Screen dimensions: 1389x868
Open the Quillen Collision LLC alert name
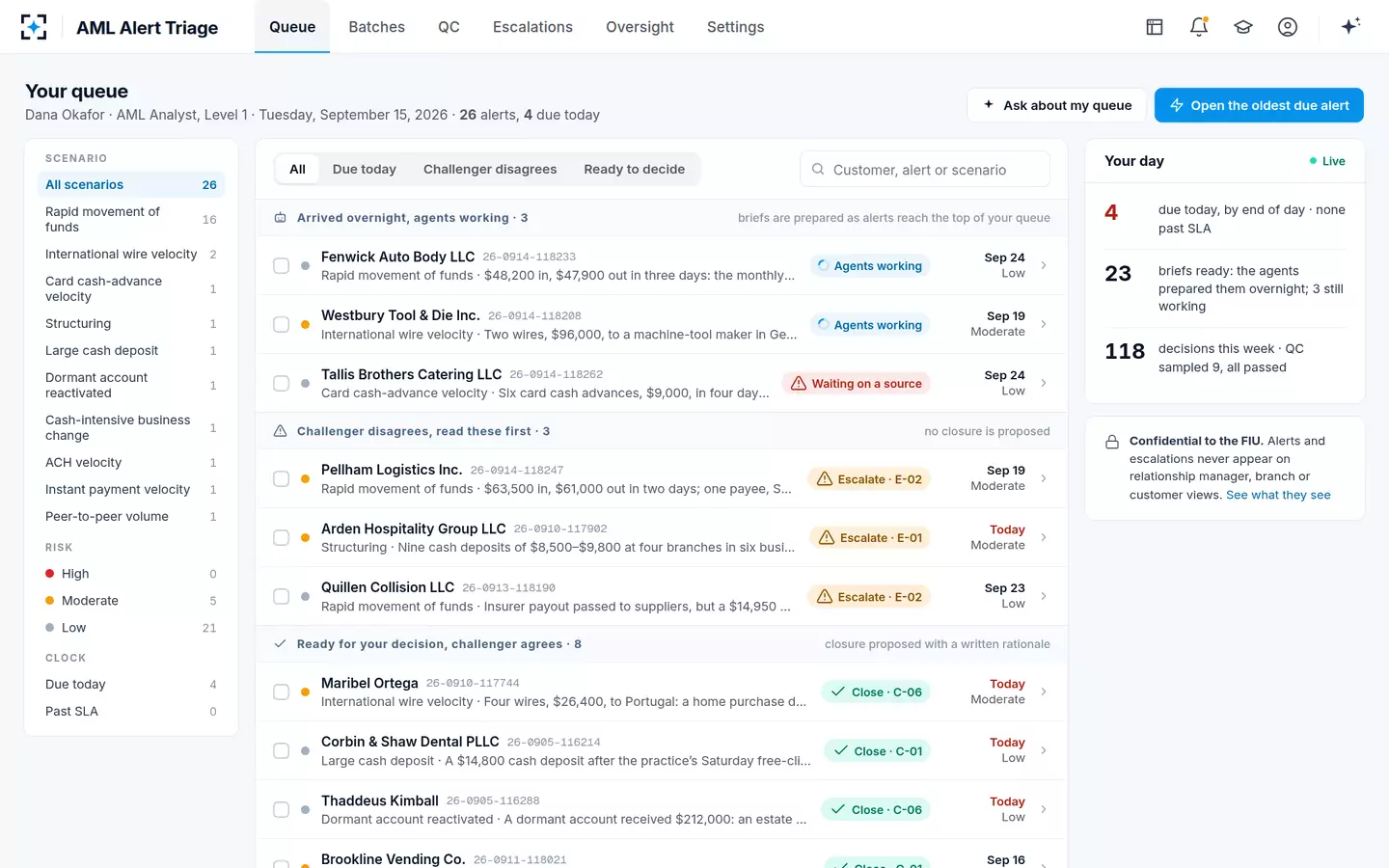click(x=388, y=586)
